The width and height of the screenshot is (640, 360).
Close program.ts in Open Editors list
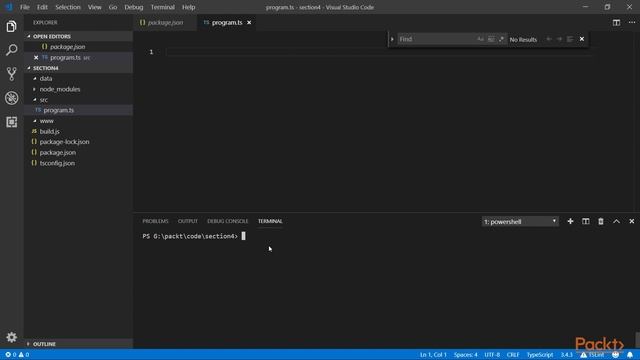pos(36,58)
